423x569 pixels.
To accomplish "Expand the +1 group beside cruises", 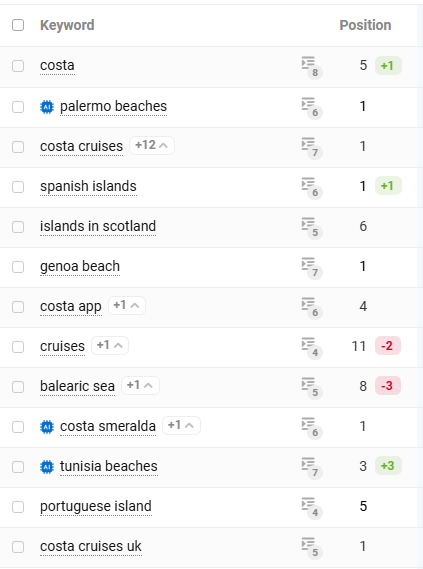I will (x=110, y=345).
